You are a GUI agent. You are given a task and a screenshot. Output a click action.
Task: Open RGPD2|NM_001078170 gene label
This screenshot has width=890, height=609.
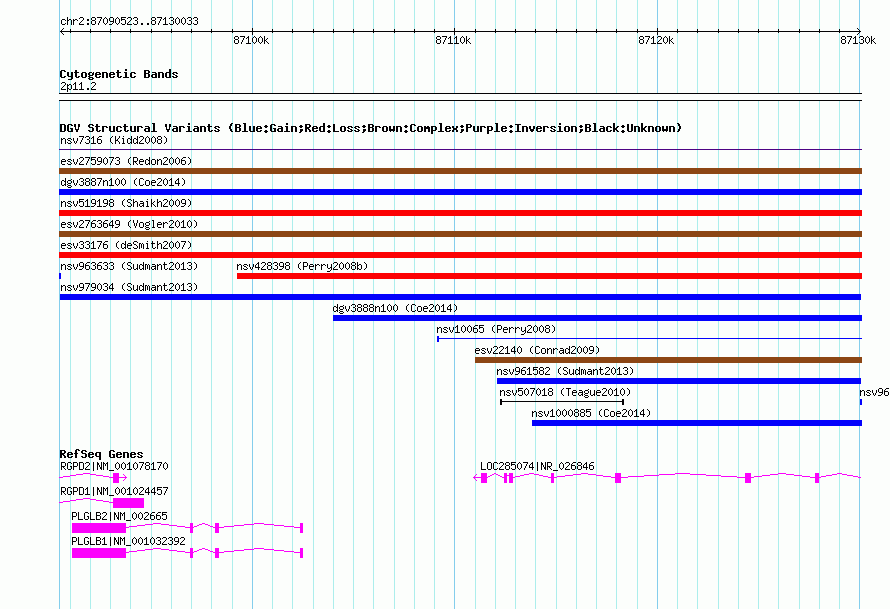(114, 467)
